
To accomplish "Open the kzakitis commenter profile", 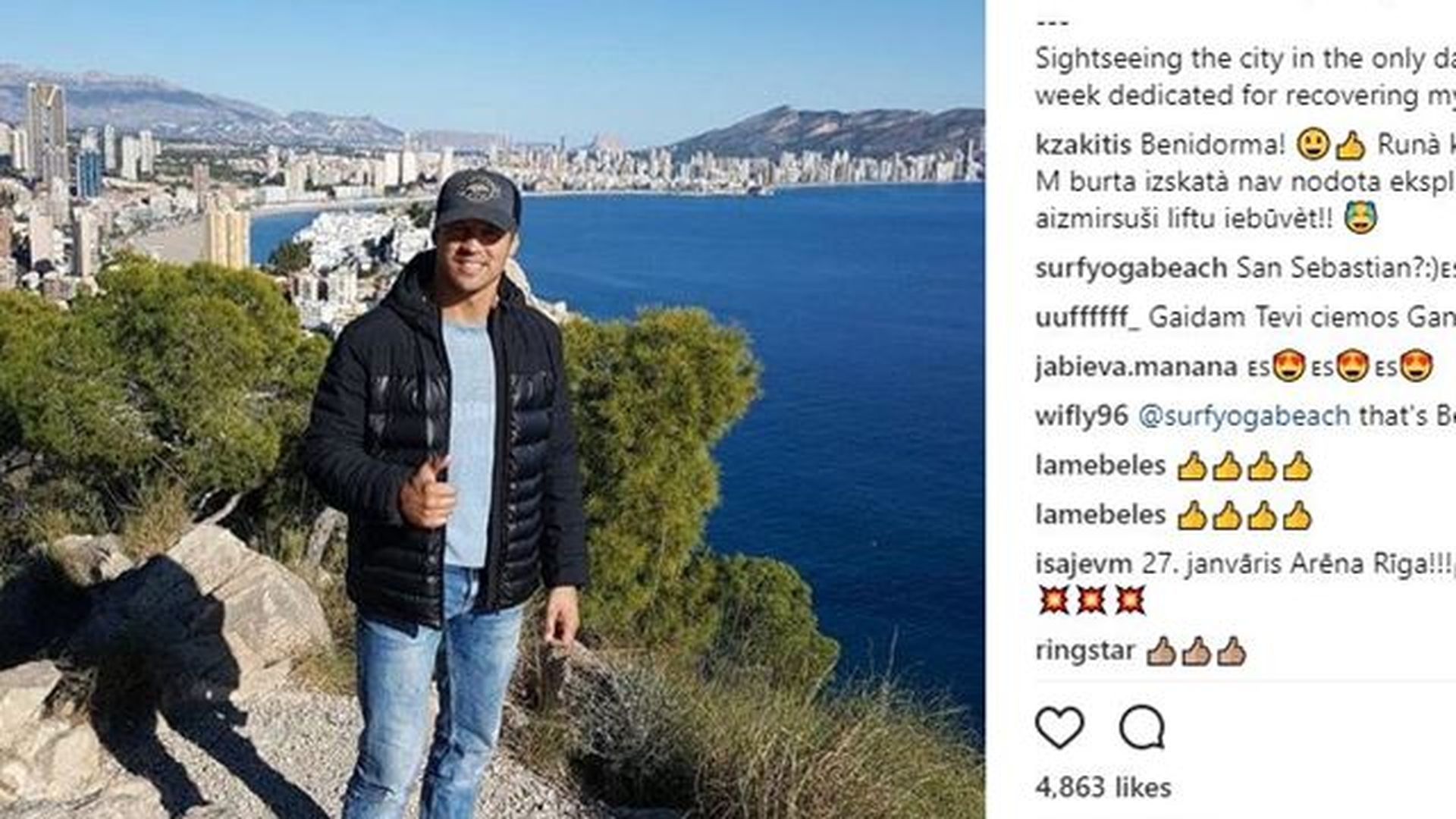I will pos(1083,145).
